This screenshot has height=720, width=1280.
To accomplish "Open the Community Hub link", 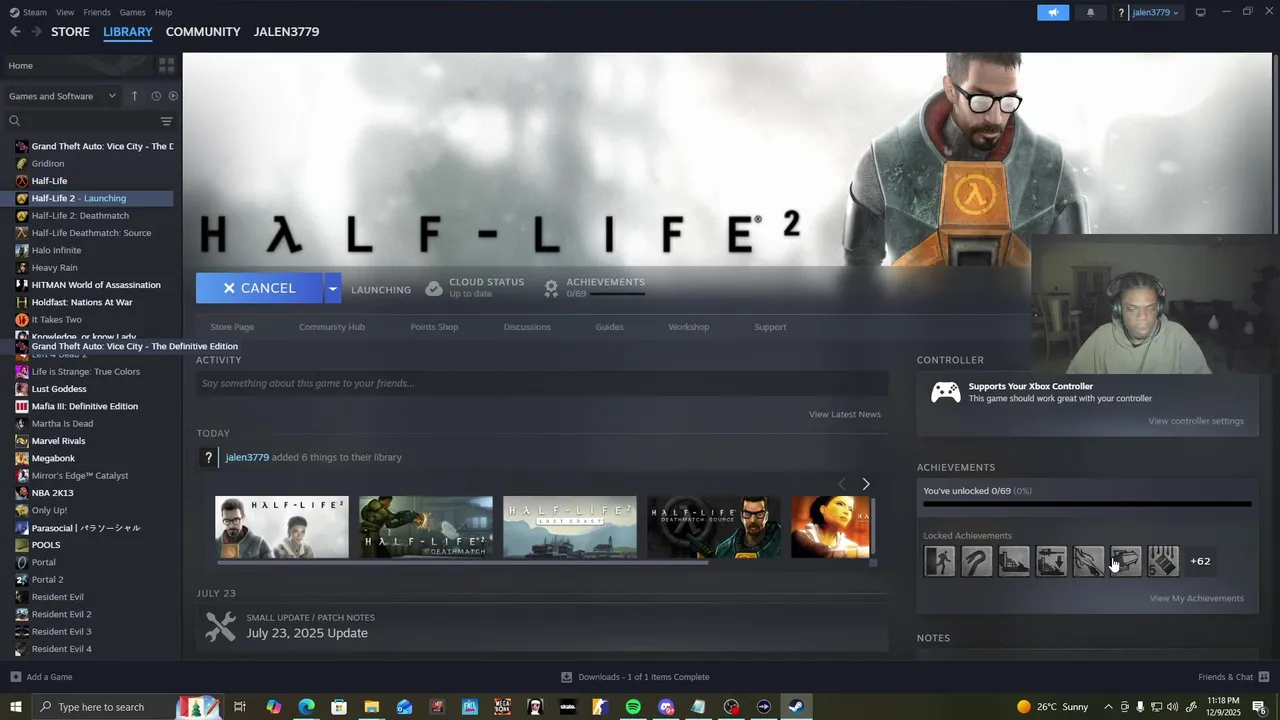I will coord(332,327).
